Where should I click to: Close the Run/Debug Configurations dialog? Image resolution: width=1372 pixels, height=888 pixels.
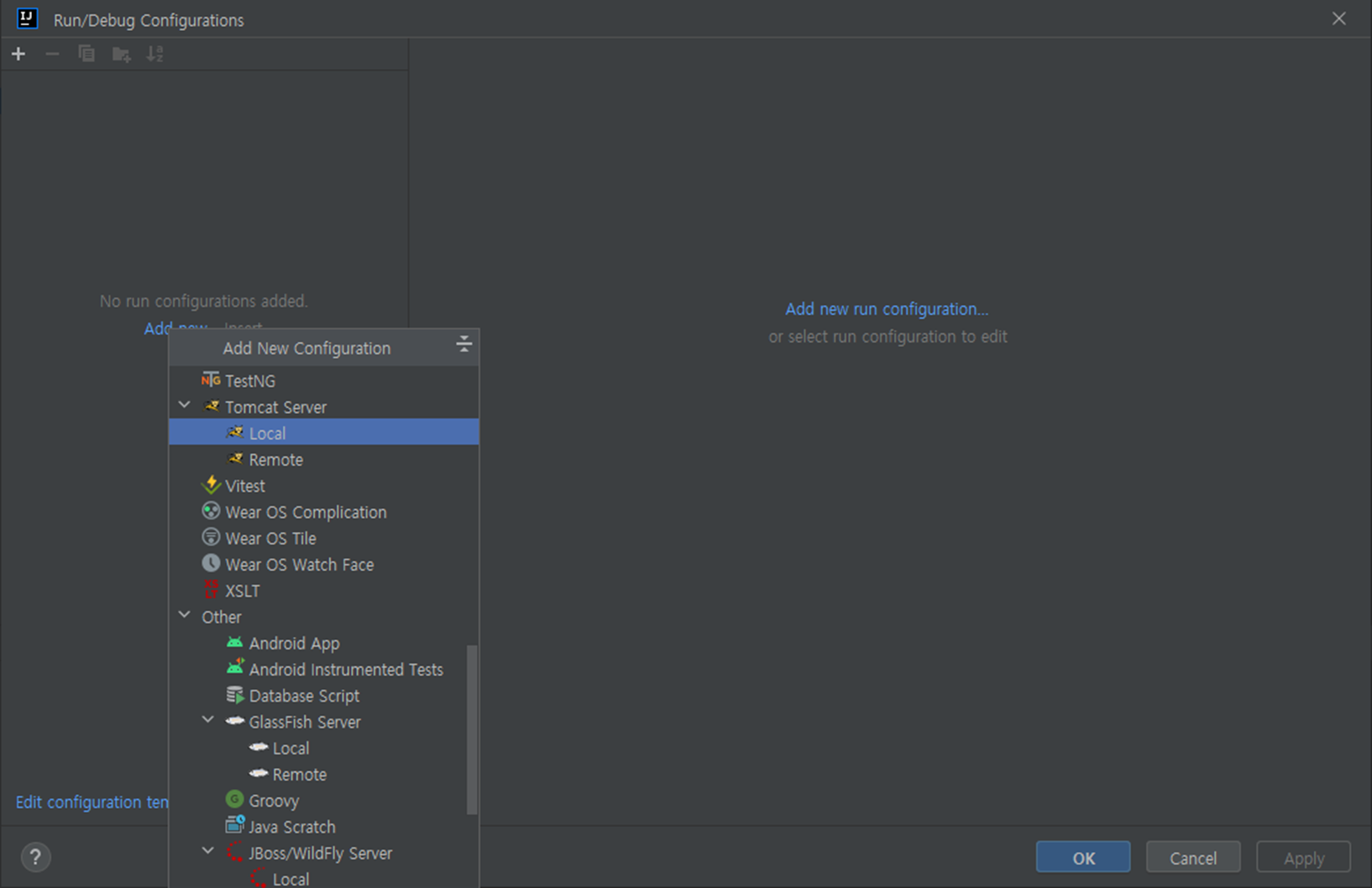(1338, 18)
